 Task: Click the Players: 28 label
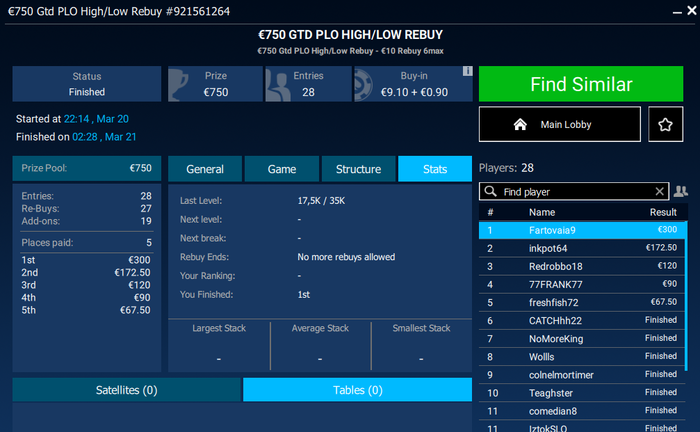click(x=506, y=168)
